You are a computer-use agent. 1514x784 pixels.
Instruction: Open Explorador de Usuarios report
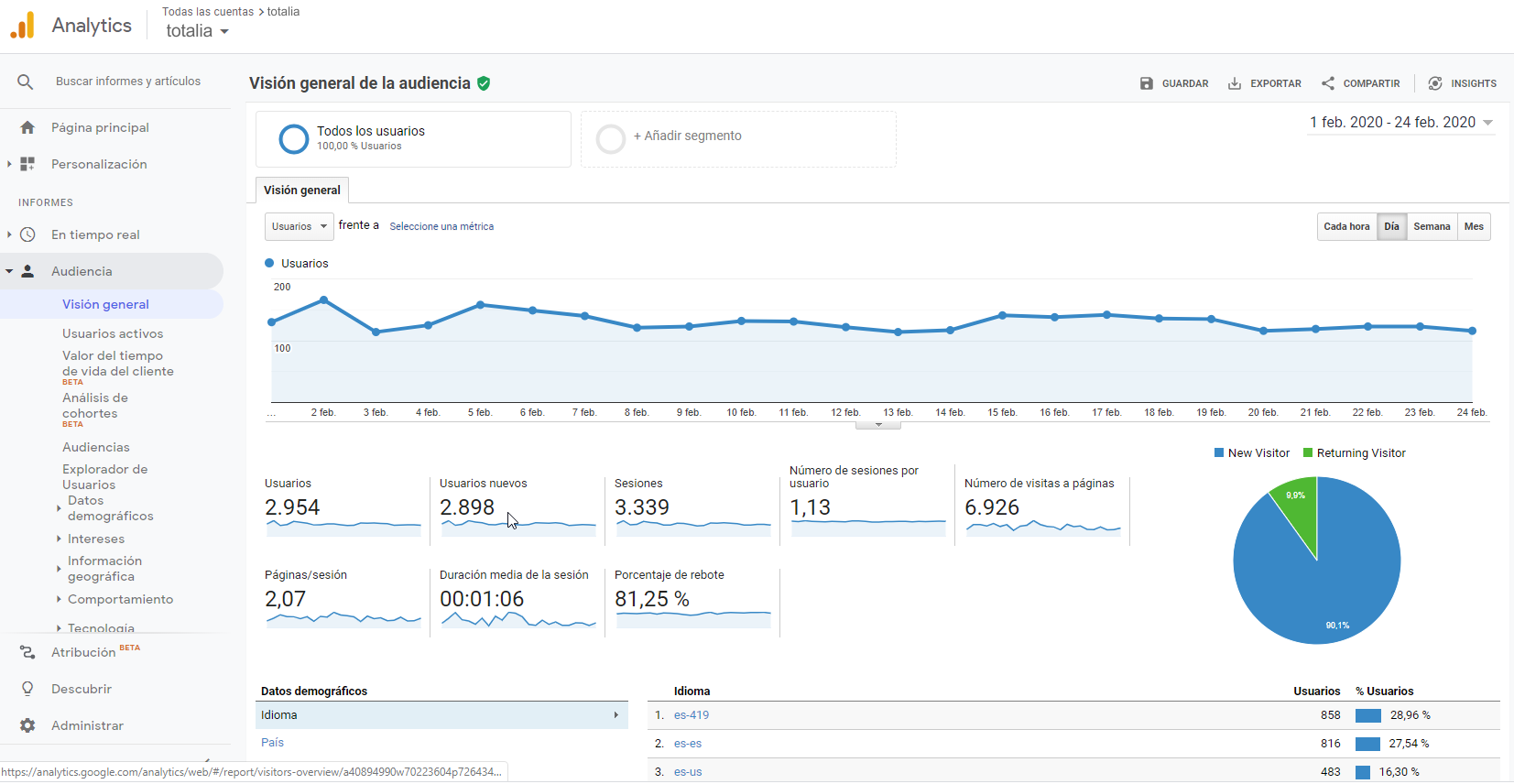pyautogui.click(x=104, y=476)
